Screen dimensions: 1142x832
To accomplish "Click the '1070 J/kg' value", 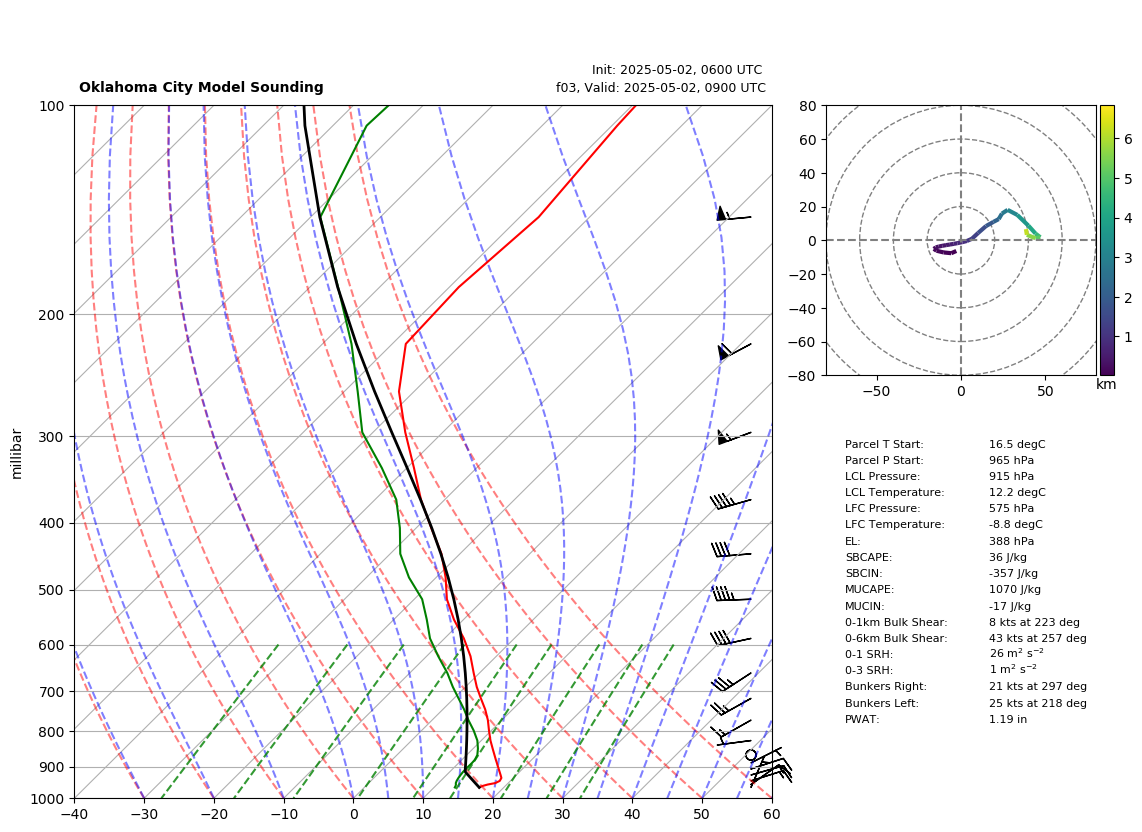I will pyautogui.click(x=1015, y=589).
